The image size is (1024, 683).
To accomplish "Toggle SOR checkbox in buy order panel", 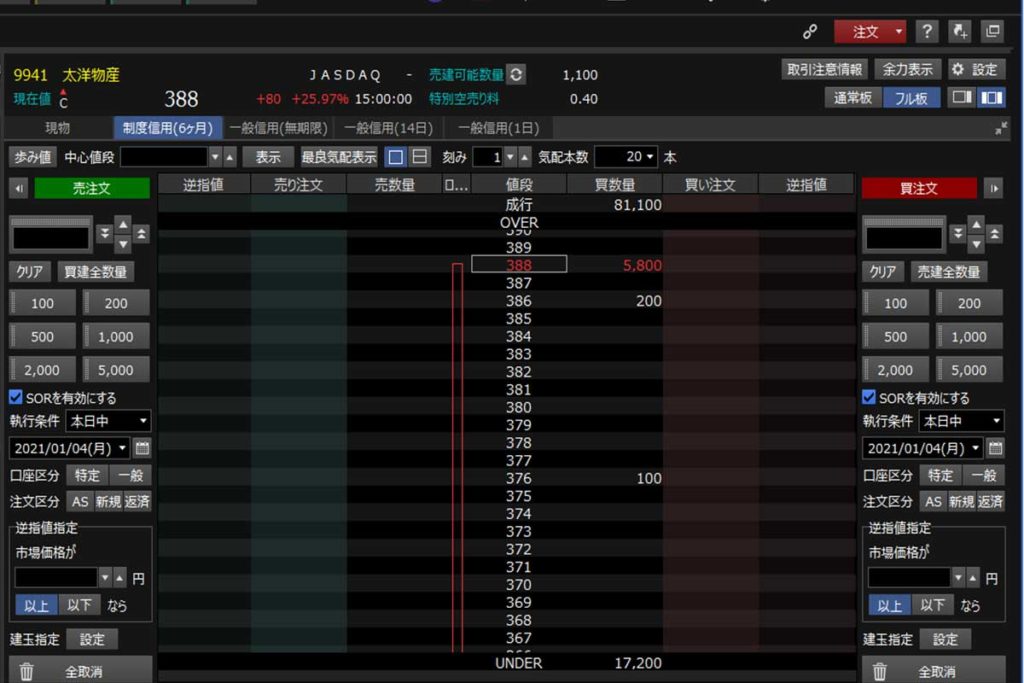I will pyautogui.click(x=869, y=397).
